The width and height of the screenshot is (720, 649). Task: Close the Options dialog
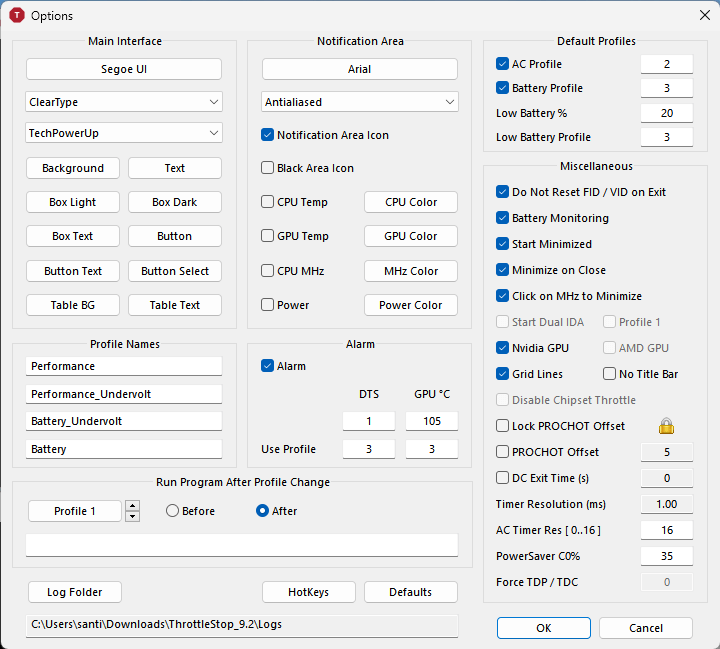705,15
